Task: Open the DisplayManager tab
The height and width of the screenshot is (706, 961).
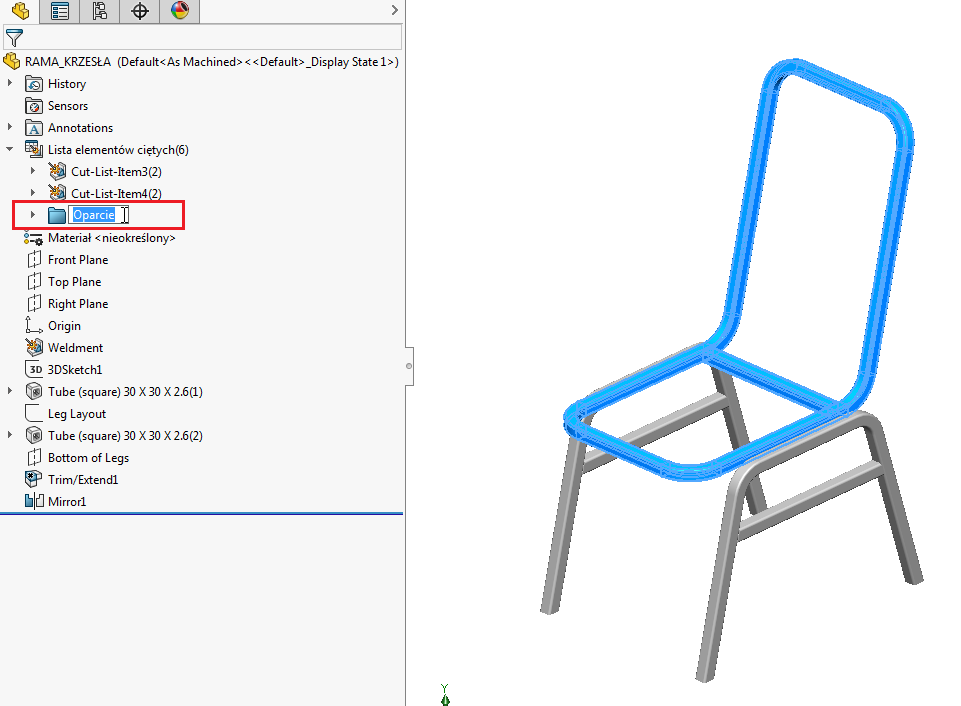Action: tap(180, 11)
